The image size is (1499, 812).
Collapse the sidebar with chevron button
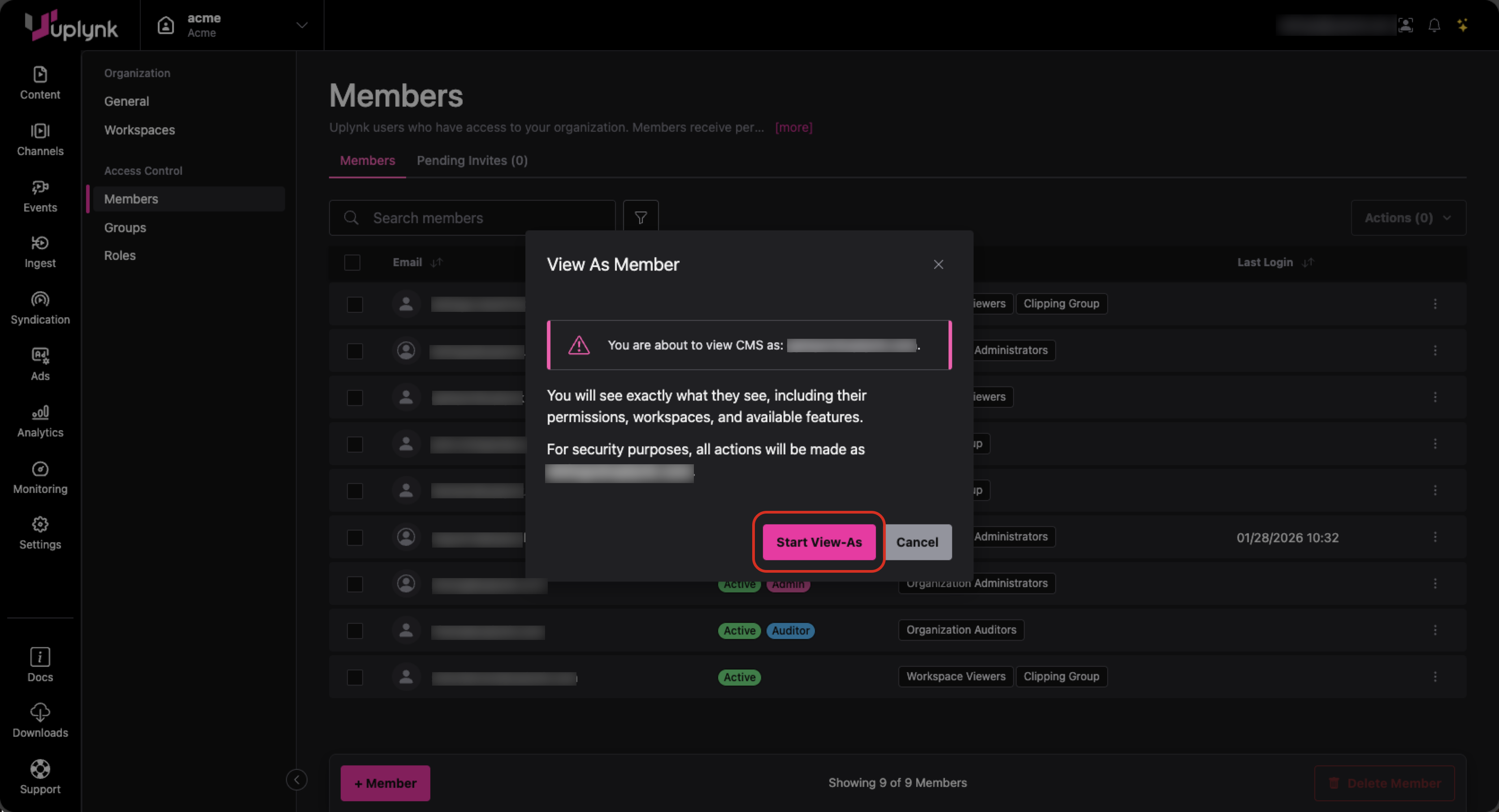[296, 779]
